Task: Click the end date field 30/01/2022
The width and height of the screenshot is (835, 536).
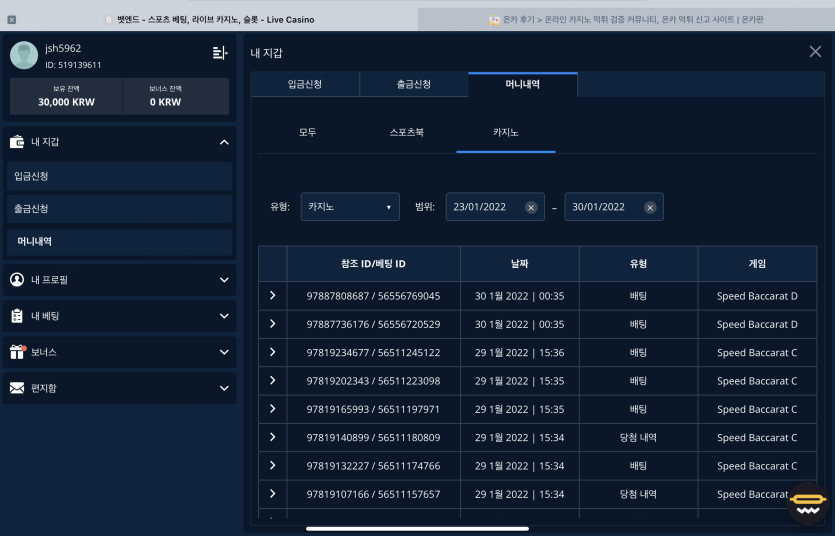Action: click(x=613, y=207)
